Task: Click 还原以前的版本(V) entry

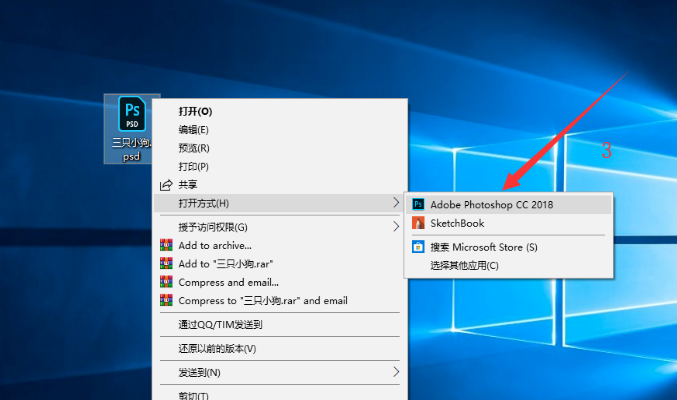Action: point(217,349)
